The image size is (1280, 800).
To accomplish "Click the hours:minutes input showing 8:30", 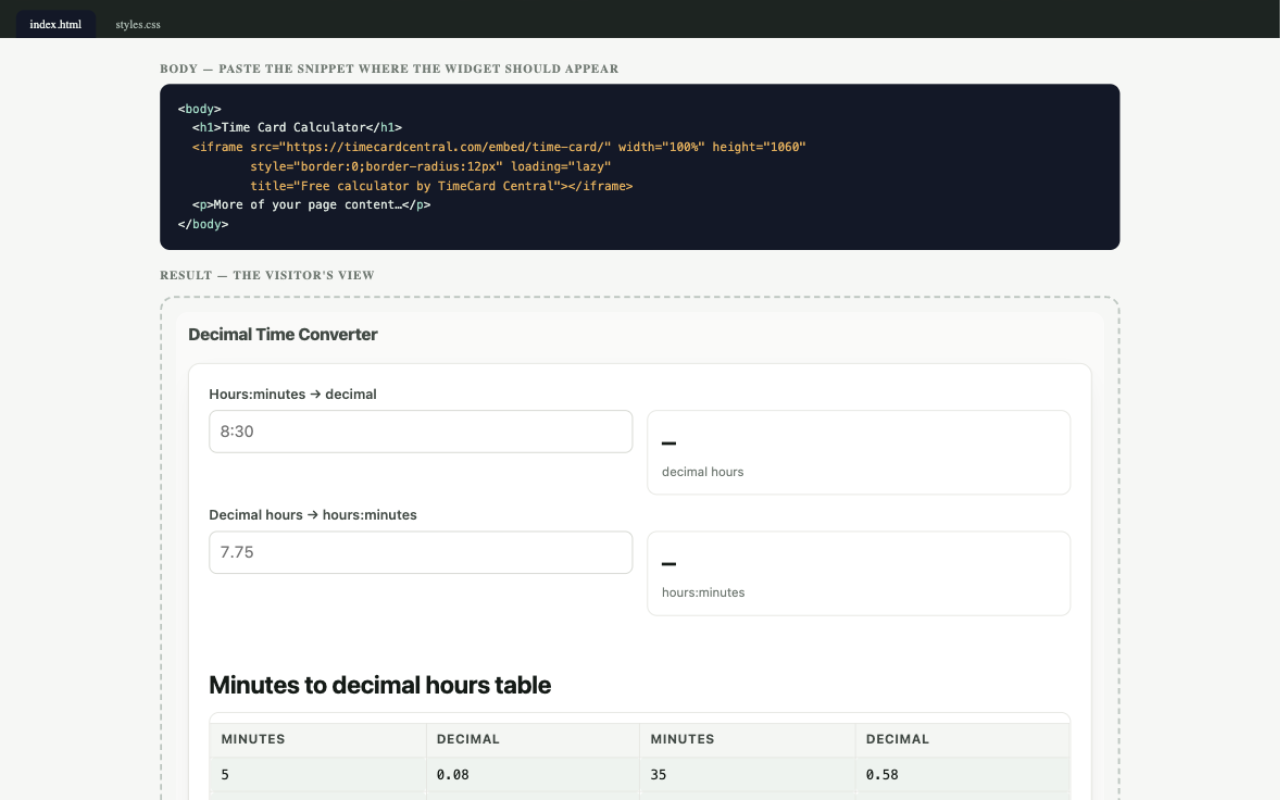I will click(421, 431).
